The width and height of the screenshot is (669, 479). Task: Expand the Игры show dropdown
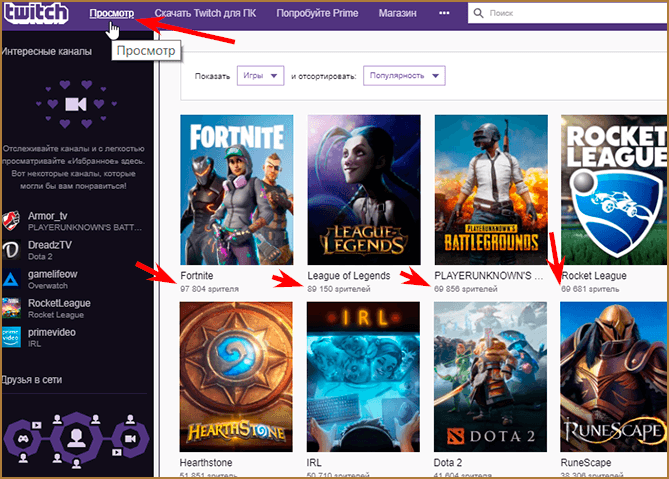(x=260, y=75)
